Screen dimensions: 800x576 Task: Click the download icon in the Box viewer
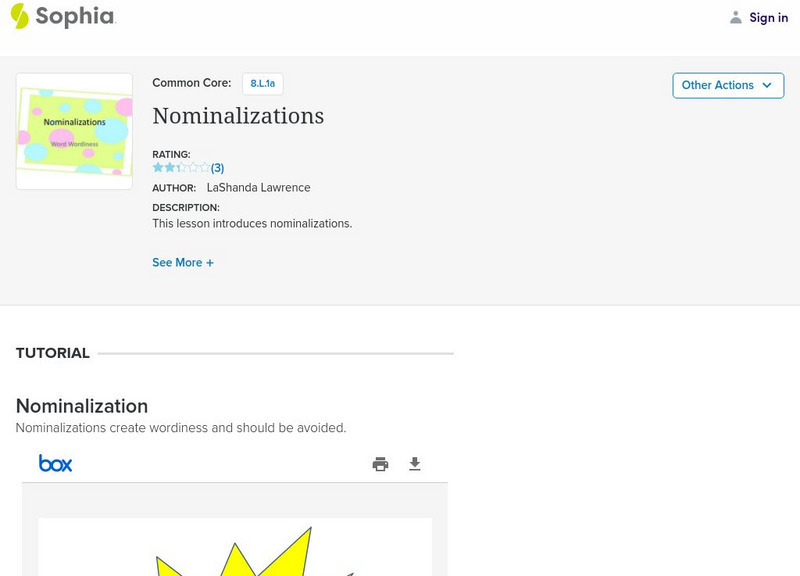point(414,464)
